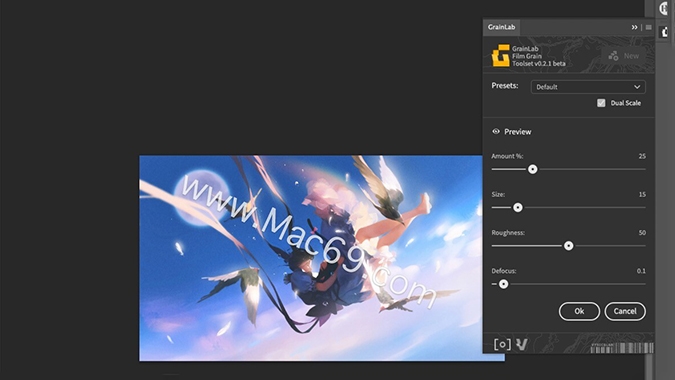Switch to the GrainLab tab
This screenshot has width=675, height=380.
tap(501, 27)
